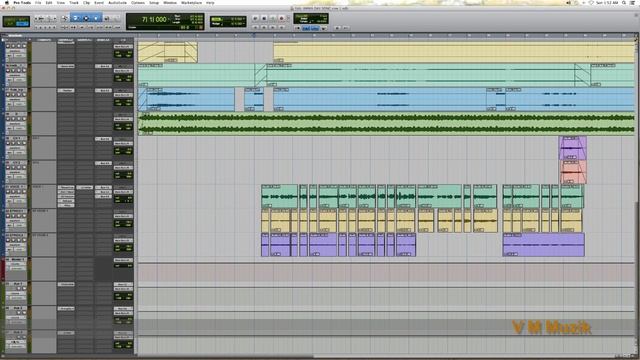Viewport: 640px width, 360px height.
Task: Click the Go to End transport button
Action: 282,27
